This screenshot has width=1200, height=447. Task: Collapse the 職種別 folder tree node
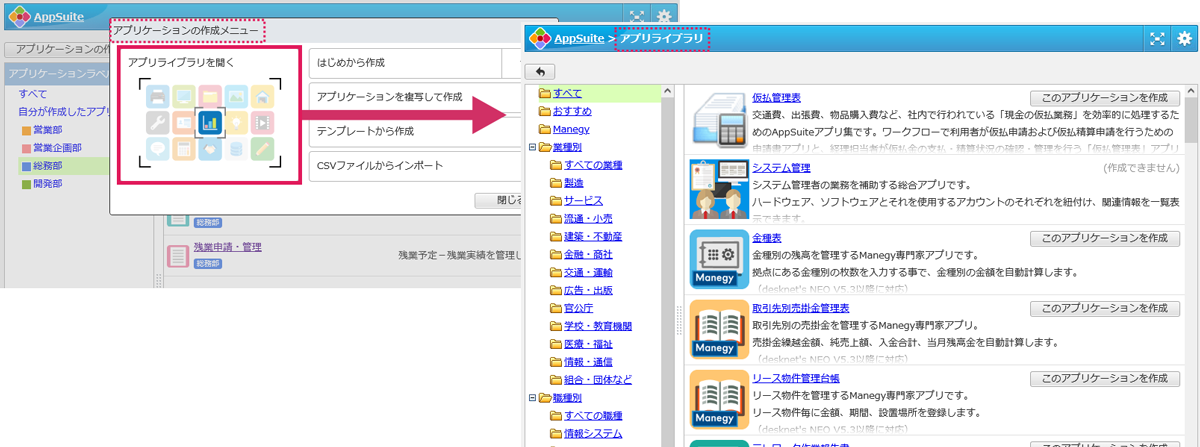532,398
